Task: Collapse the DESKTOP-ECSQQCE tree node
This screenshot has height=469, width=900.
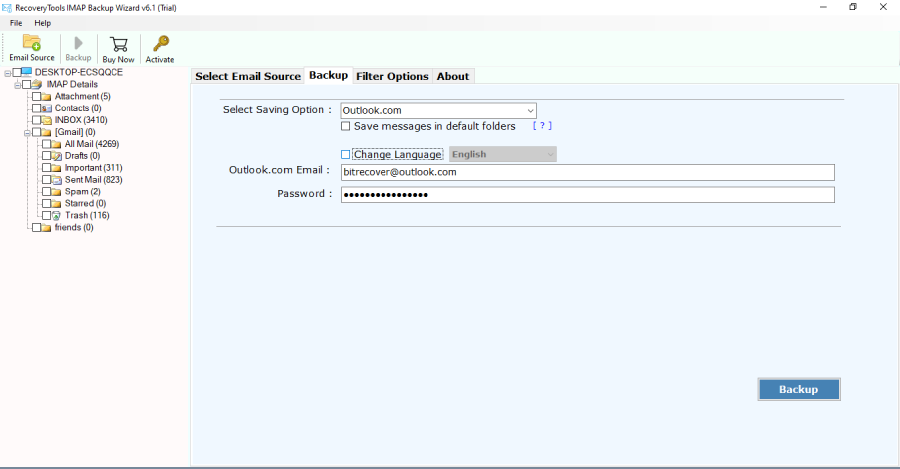Action: tap(7, 73)
